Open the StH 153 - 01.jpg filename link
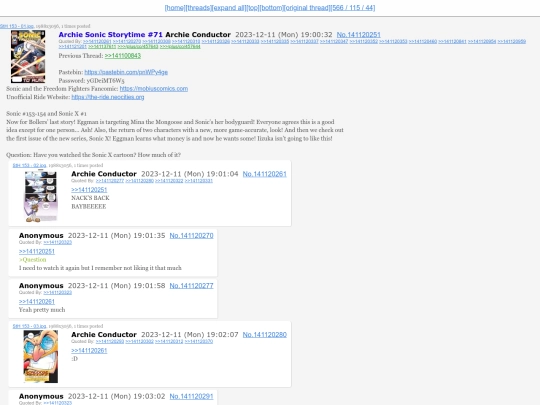This screenshot has width=540, height=405. (17, 26)
